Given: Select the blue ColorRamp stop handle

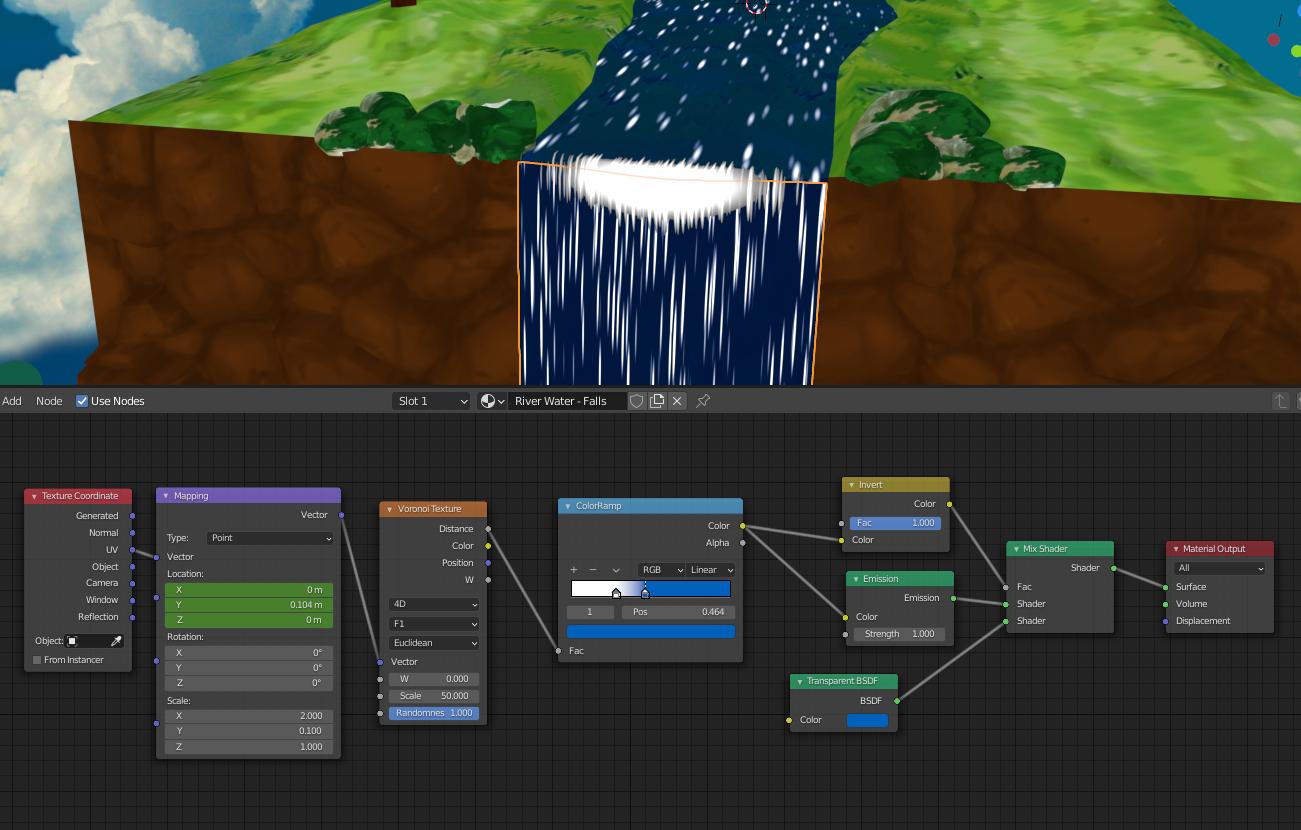Looking at the screenshot, I should tap(645, 593).
